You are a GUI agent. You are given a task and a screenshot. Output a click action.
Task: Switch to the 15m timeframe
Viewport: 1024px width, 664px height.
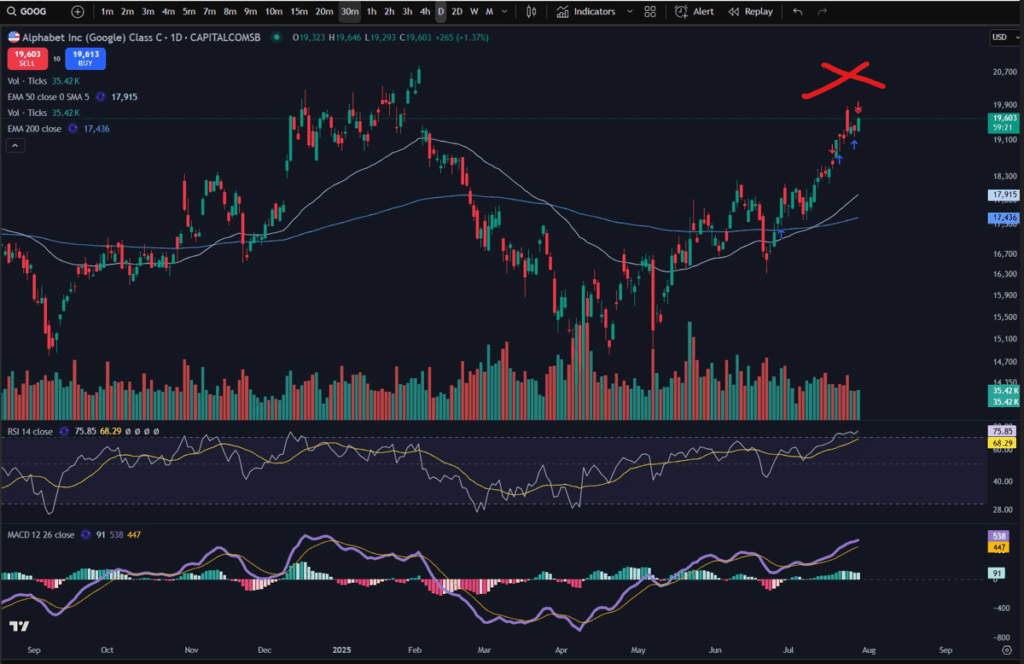click(x=298, y=12)
